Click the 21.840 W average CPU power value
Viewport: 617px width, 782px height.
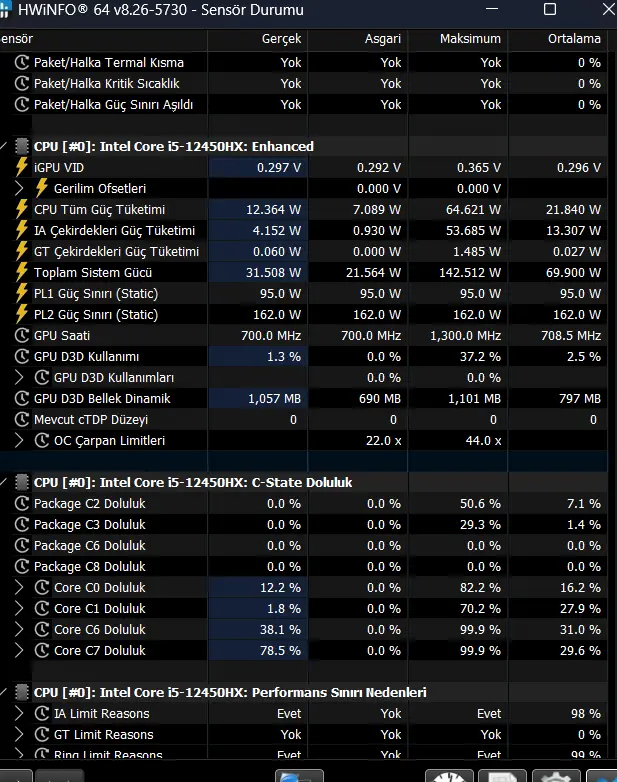573,209
